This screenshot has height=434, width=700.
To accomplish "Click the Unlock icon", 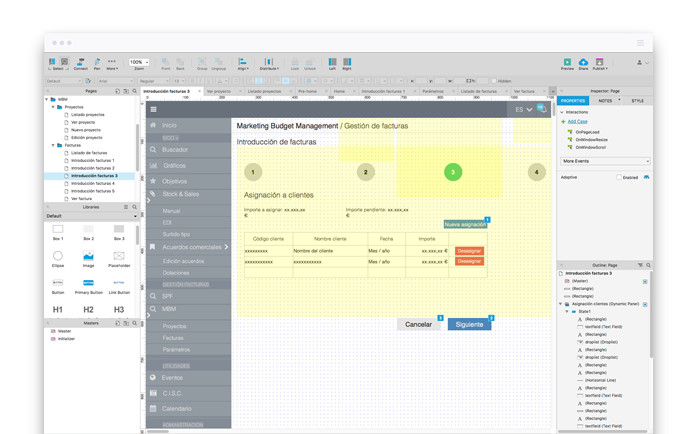I will (310, 62).
